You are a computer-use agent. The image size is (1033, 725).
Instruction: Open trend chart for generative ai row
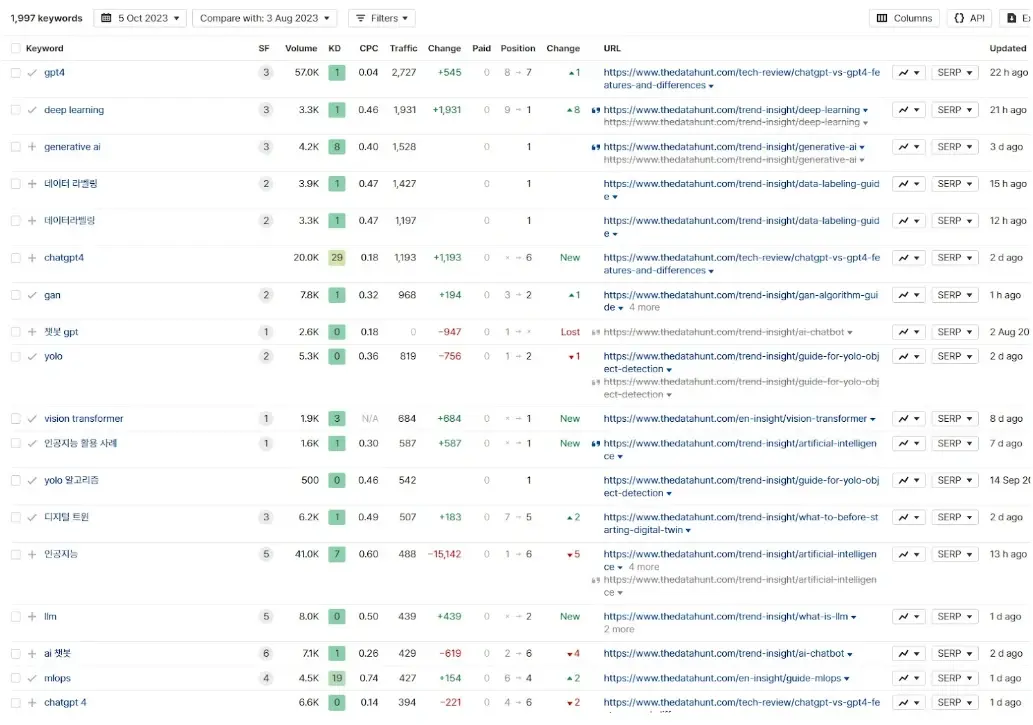tap(909, 147)
